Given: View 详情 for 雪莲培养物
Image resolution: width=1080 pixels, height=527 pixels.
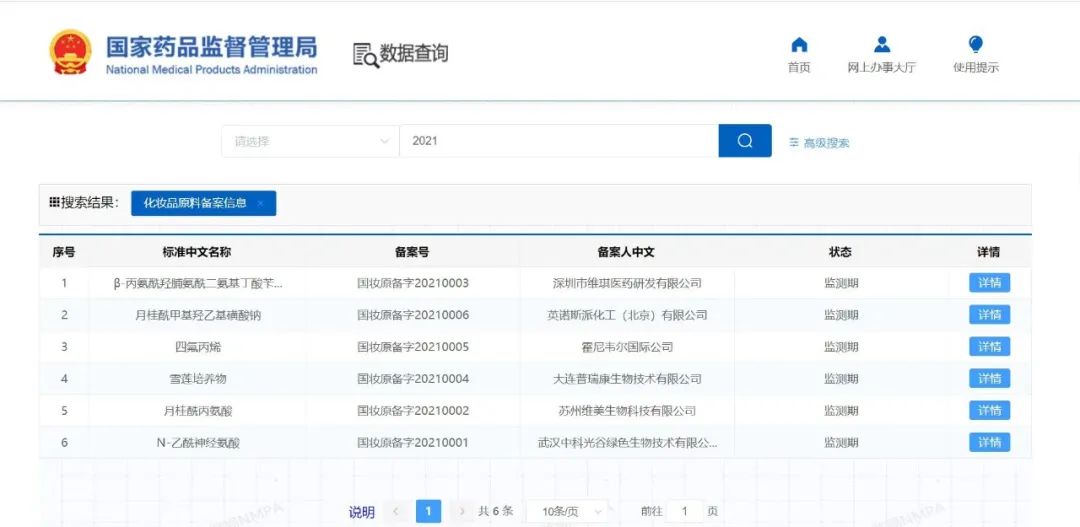Looking at the screenshot, I should tap(989, 378).
